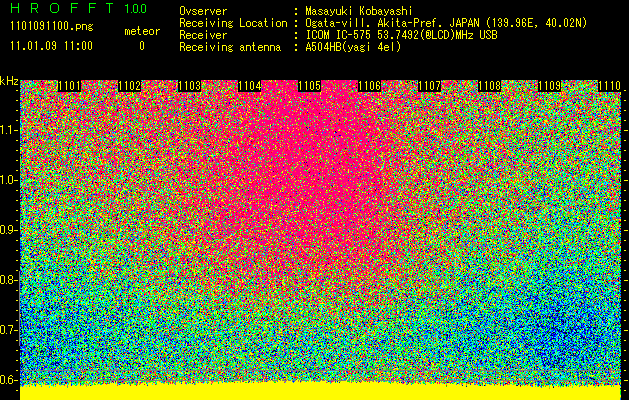Click the 'Ovserver' field label
Viewport: 629px width, 400px height.
[x=203, y=11]
